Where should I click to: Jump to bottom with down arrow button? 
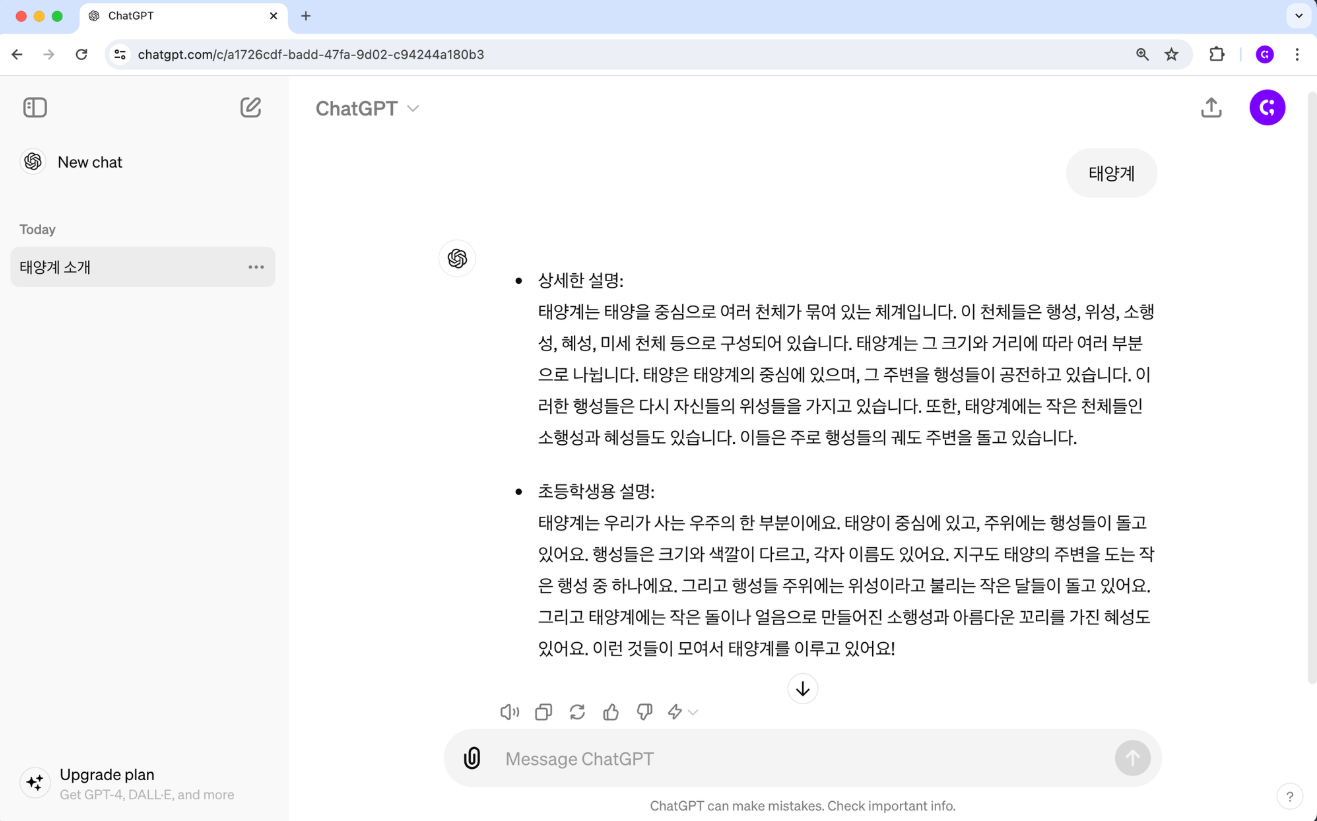(802, 689)
